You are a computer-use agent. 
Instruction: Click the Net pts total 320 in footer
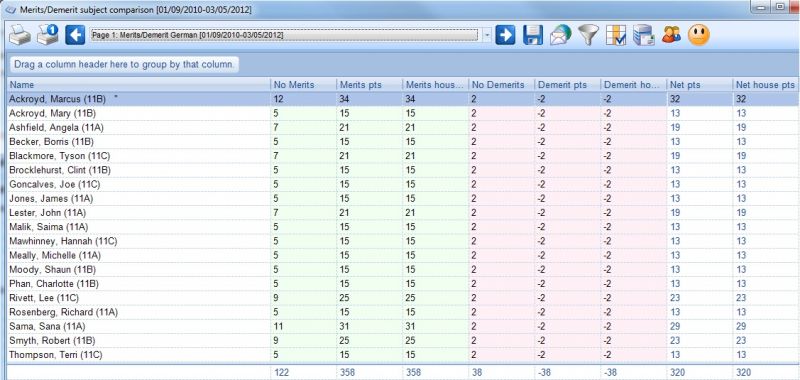click(677, 373)
